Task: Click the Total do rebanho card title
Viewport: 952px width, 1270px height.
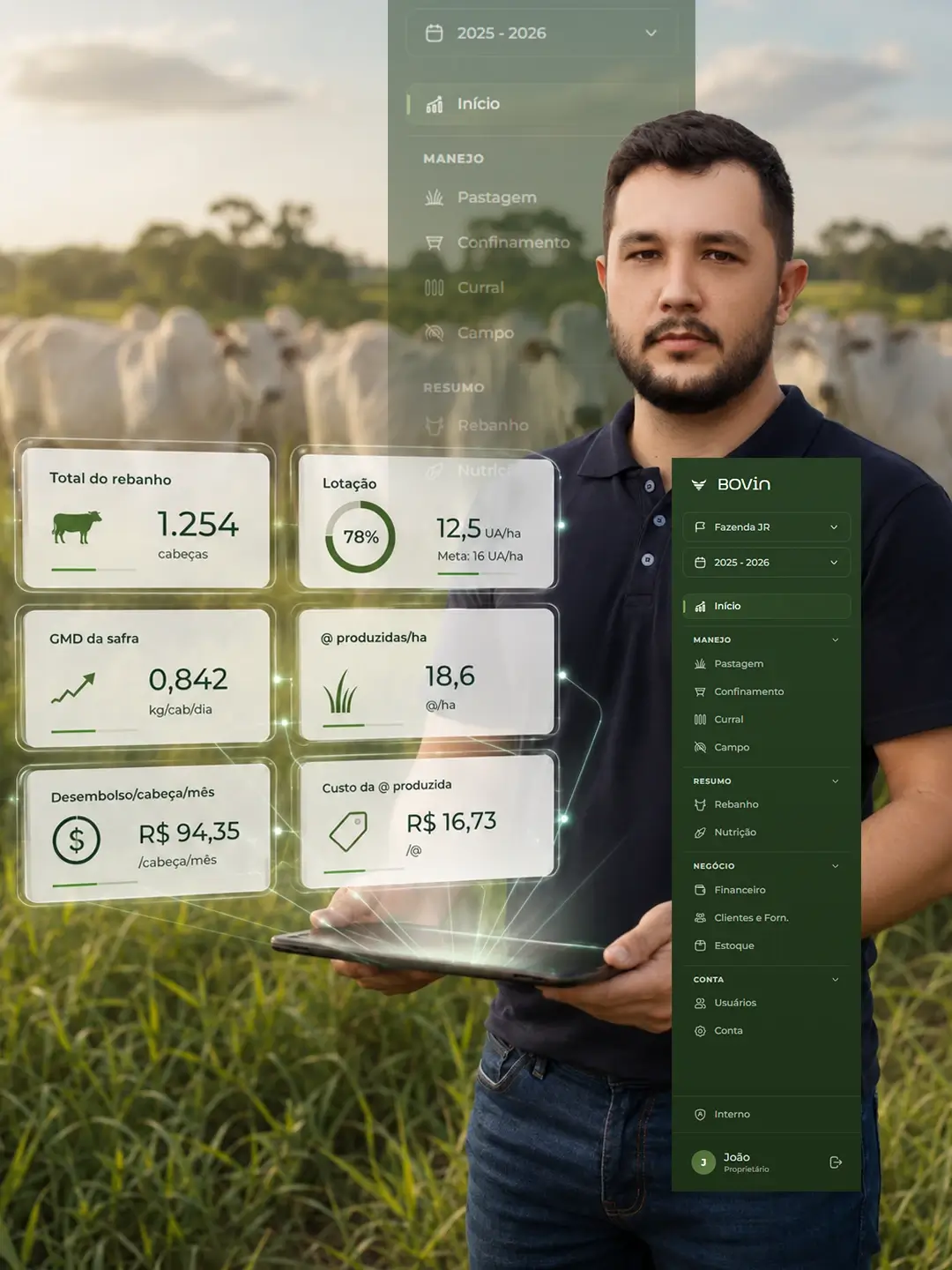Action: pos(110,479)
